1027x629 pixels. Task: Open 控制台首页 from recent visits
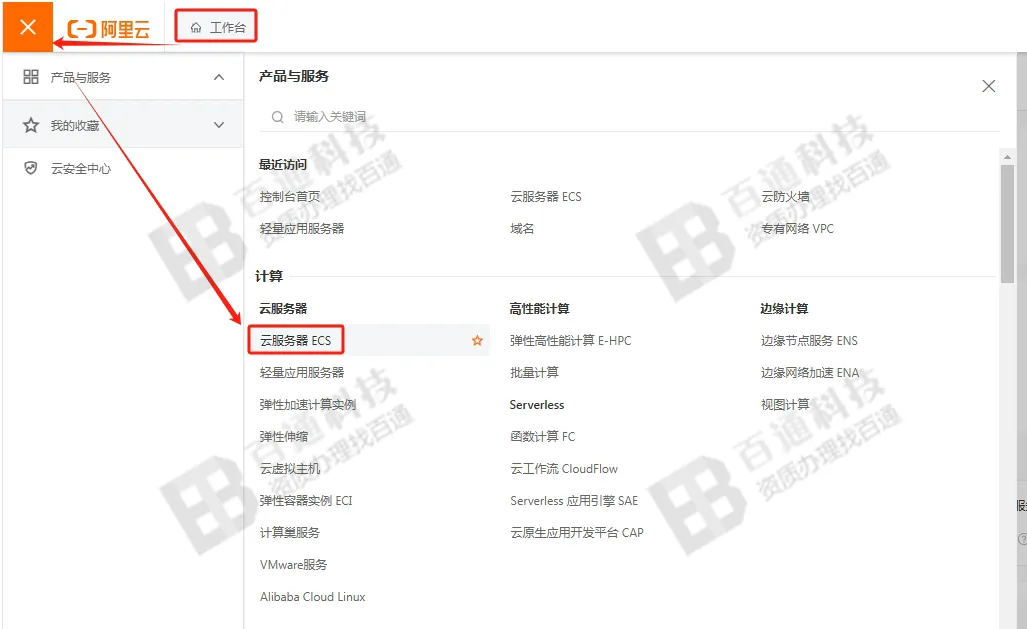coord(289,197)
